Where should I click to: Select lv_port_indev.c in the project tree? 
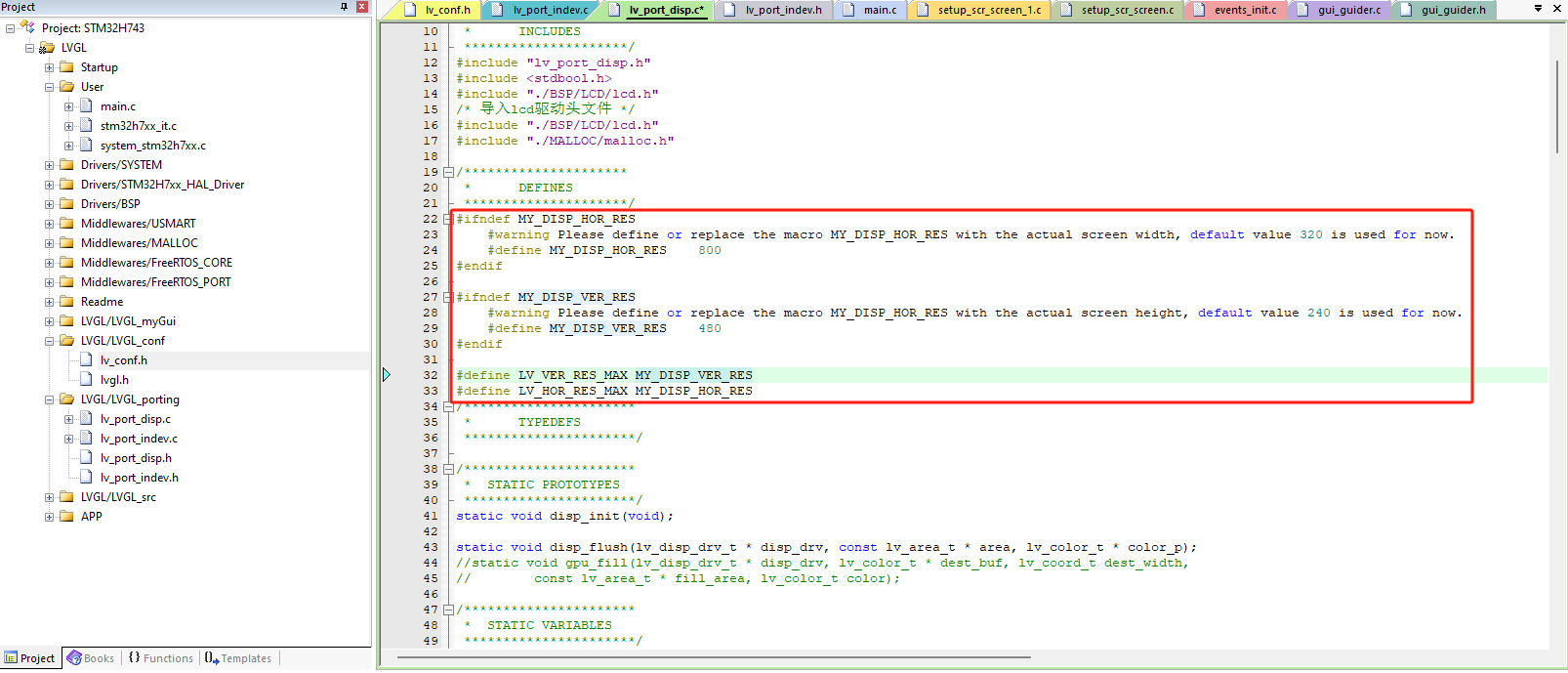pos(139,439)
